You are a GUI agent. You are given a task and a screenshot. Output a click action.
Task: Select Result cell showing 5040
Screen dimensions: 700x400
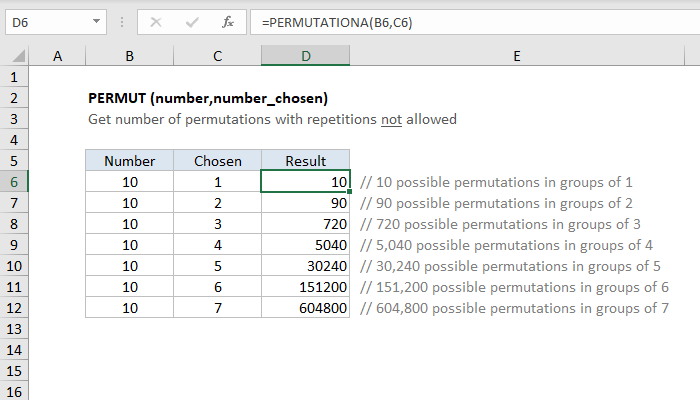305,245
